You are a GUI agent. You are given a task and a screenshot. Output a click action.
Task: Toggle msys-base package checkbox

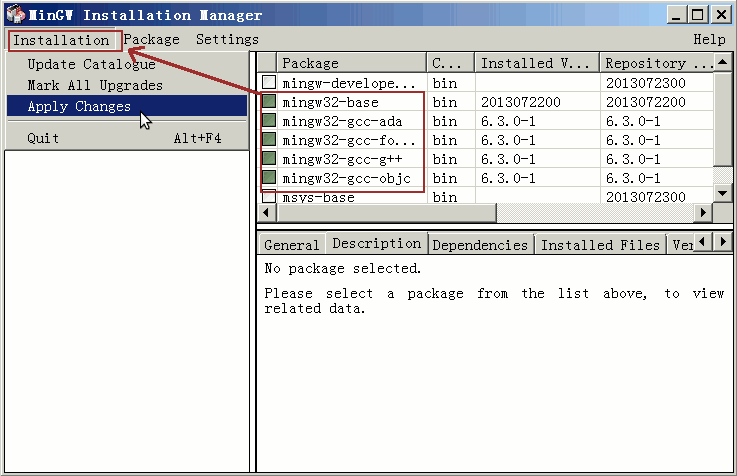[x=269, y=196]
